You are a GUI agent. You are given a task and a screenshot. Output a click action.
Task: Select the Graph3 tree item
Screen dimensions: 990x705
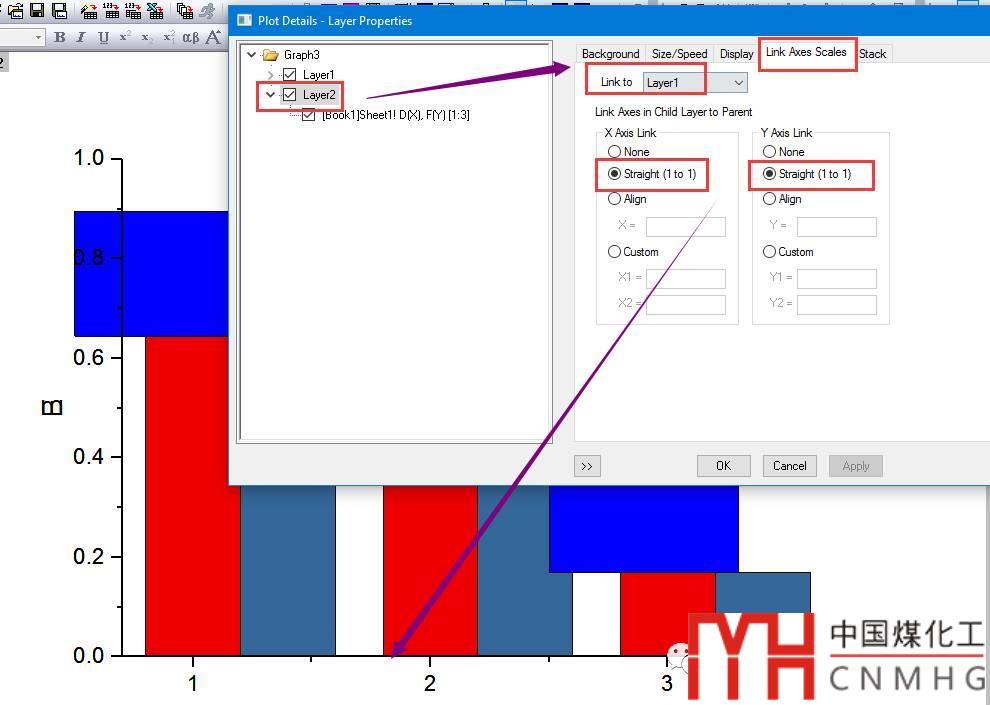point(302,55)
